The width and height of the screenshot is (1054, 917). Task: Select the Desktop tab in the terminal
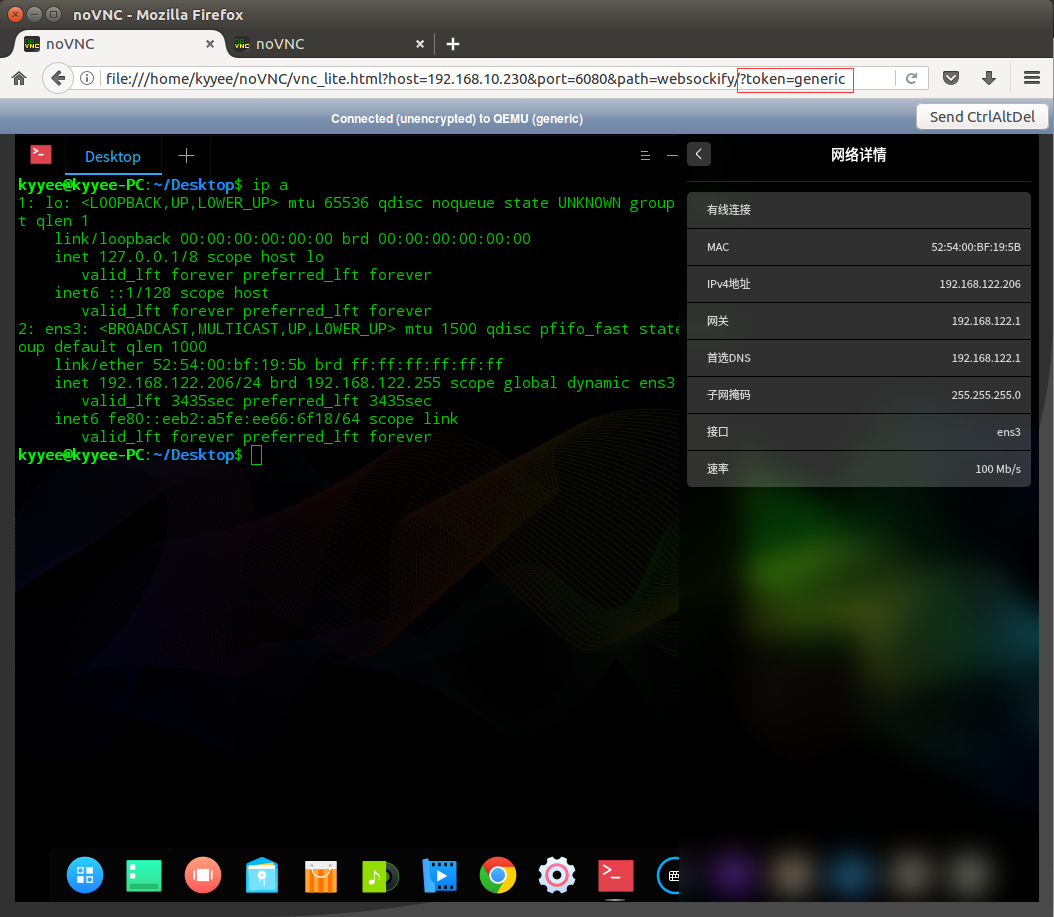[112, 156]
